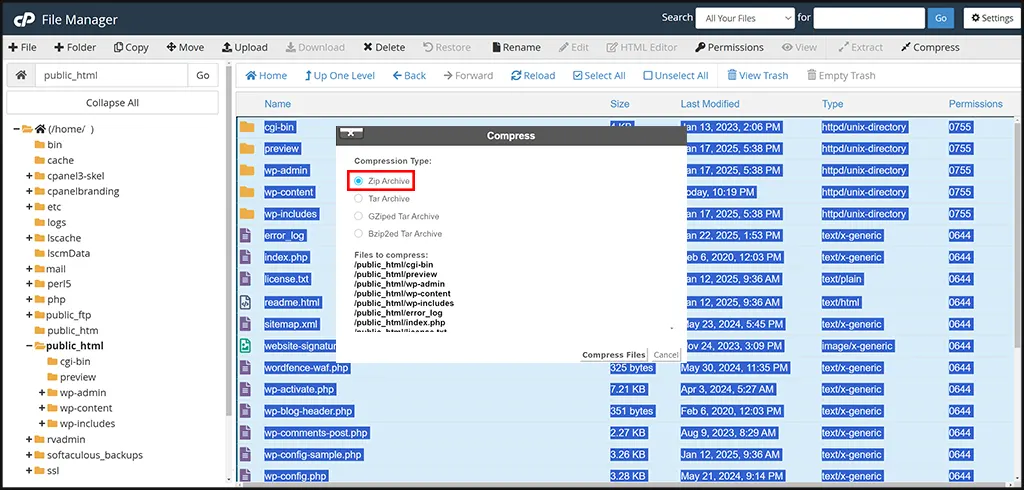Sort by the Permissions column header
The width and height of the screenshot is (1024, 490).
[976, 104]
